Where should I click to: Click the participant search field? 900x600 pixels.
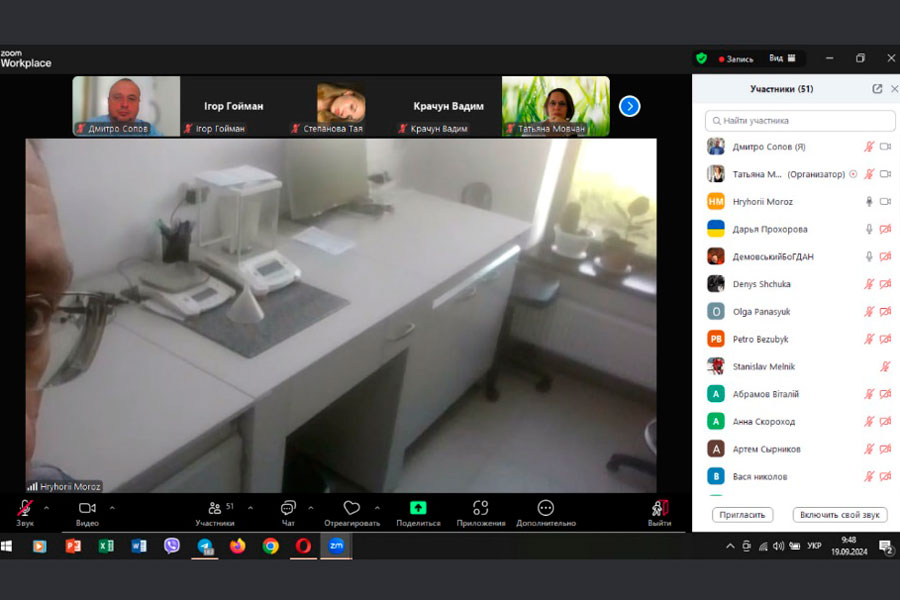(x=800, y=120)
